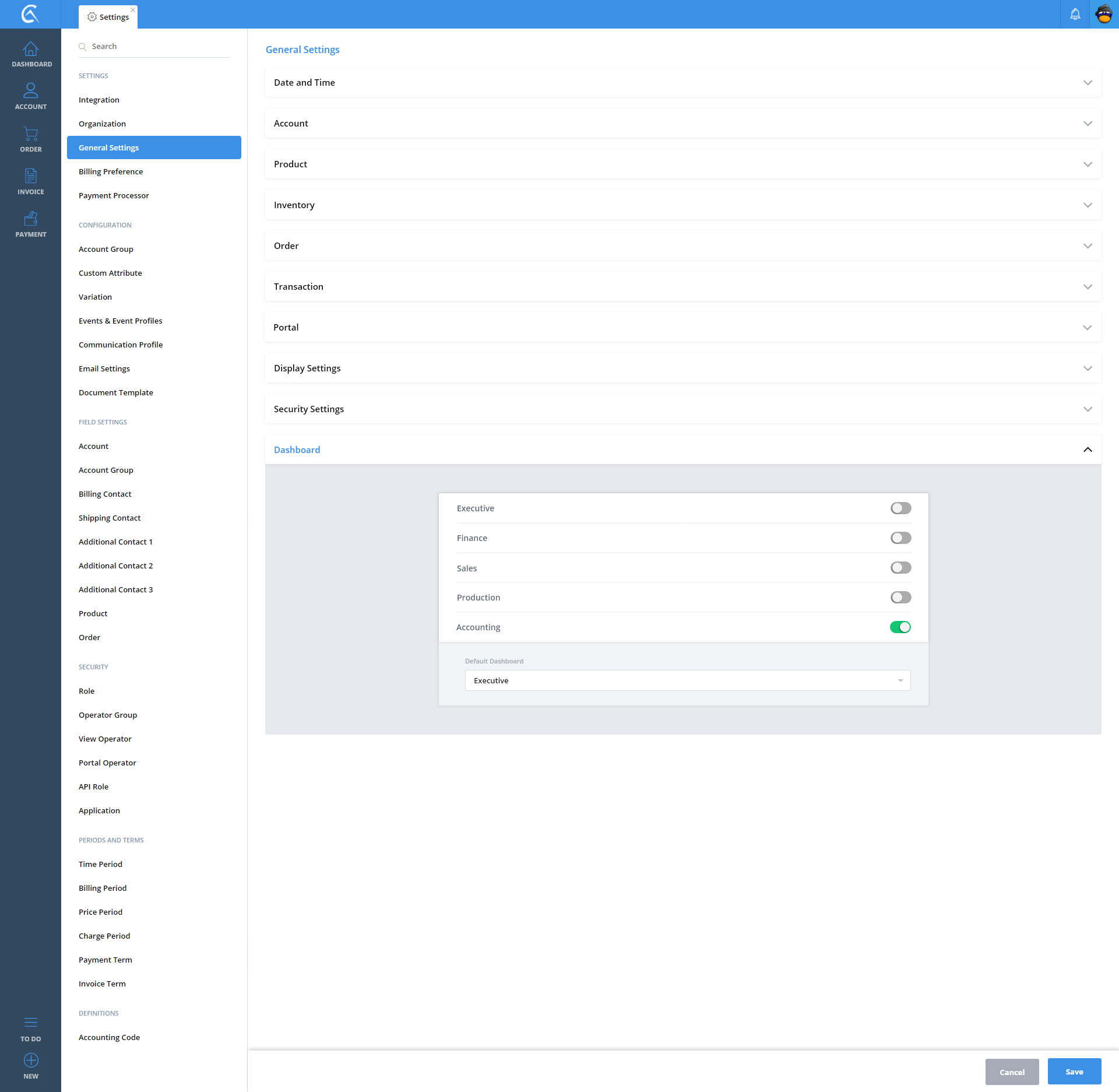Screen dimensions: 1119x1092
Task: Open the Invoice document icon
Action: point(30,176)
